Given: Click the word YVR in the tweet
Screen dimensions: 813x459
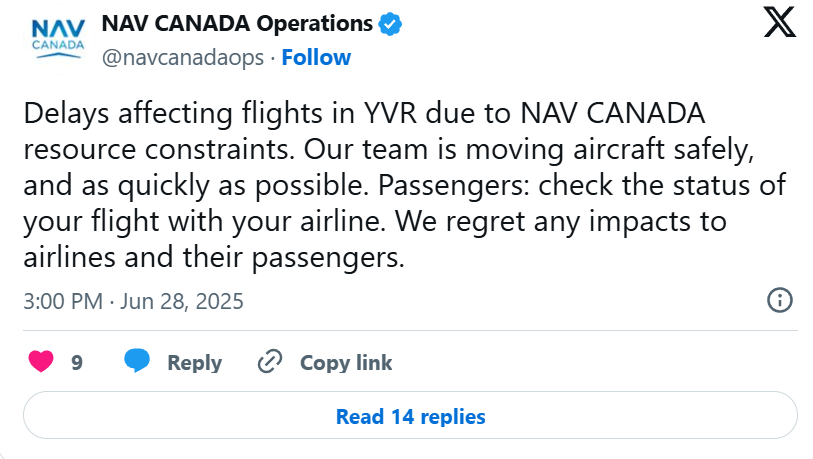Looking at the screenshot, I should (x=390, y=114).
